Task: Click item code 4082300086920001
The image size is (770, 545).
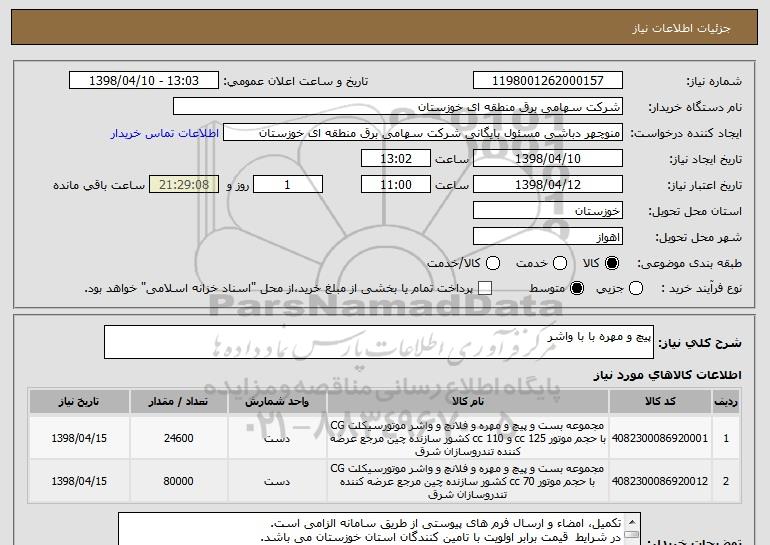Action: [660, 438]
